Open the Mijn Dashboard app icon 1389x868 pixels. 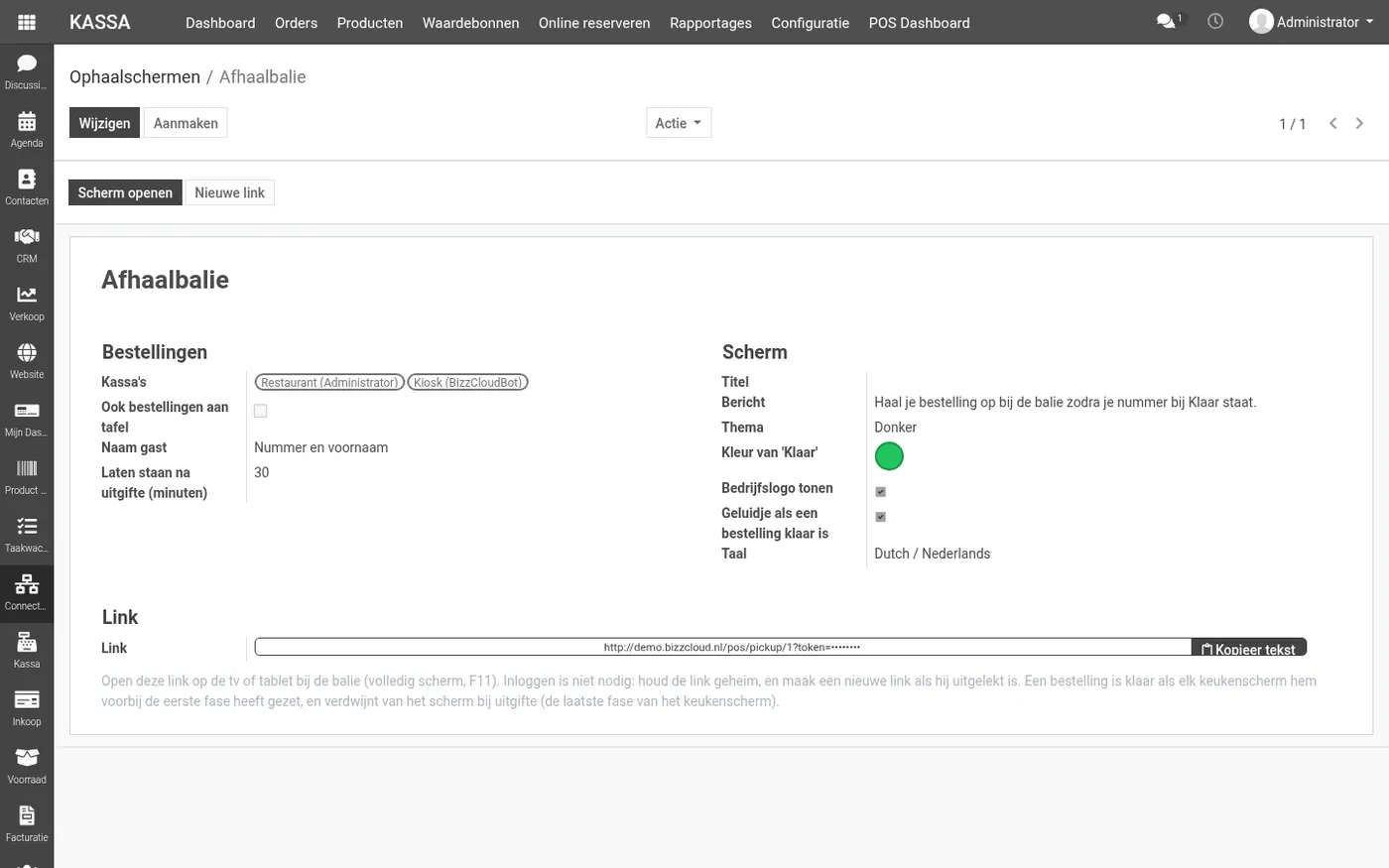tap(27, 419)
